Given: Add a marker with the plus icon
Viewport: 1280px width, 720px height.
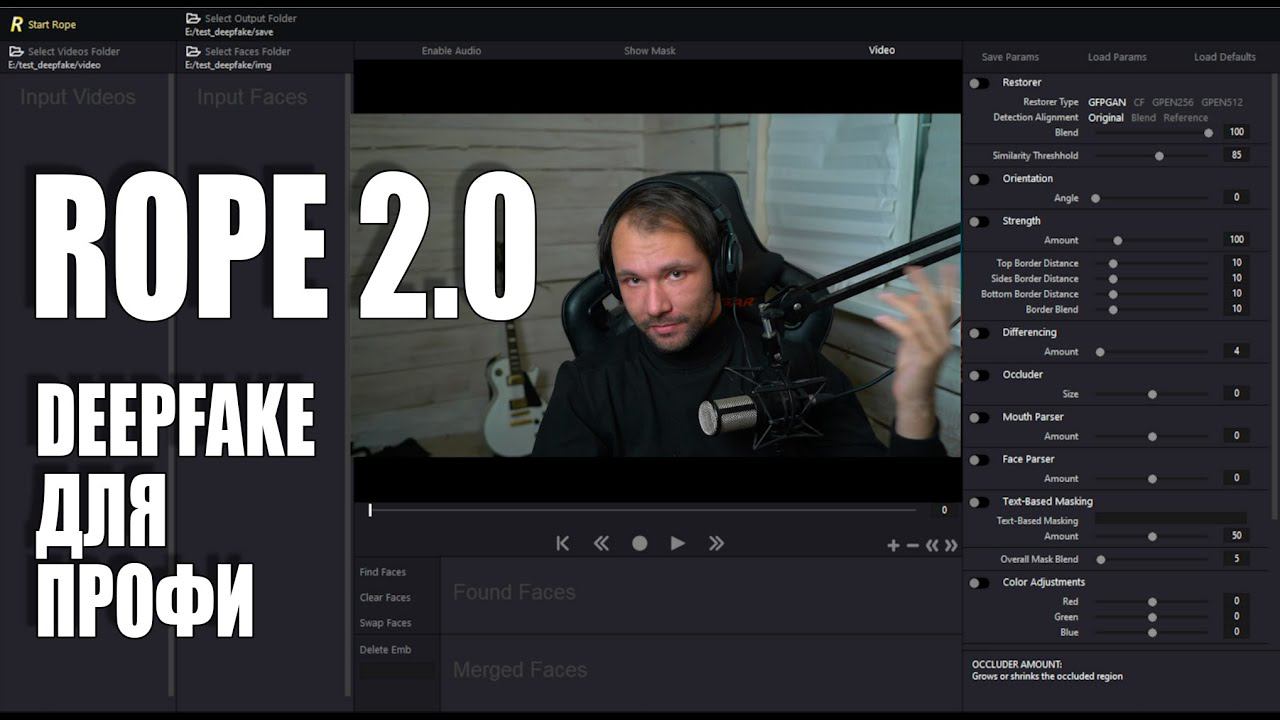Looking at the screenshot, I should point(893,545).
